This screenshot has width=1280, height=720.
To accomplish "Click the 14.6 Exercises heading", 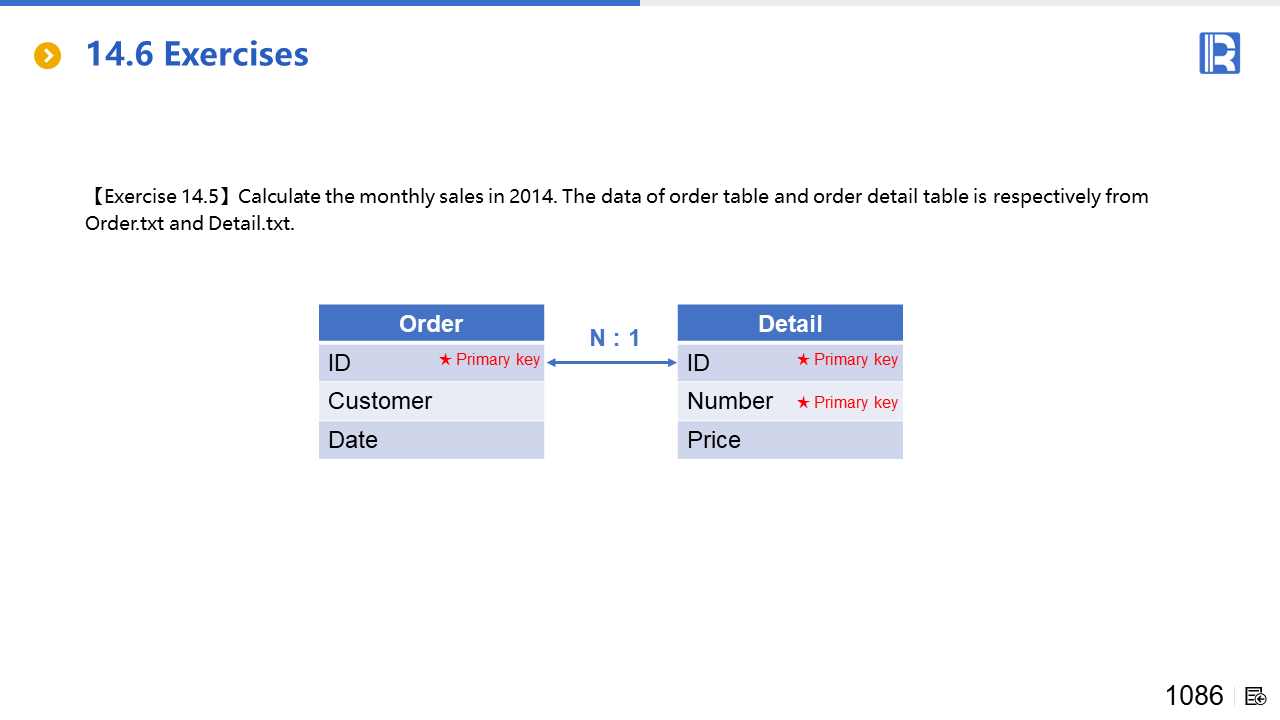I will point(197,54).
